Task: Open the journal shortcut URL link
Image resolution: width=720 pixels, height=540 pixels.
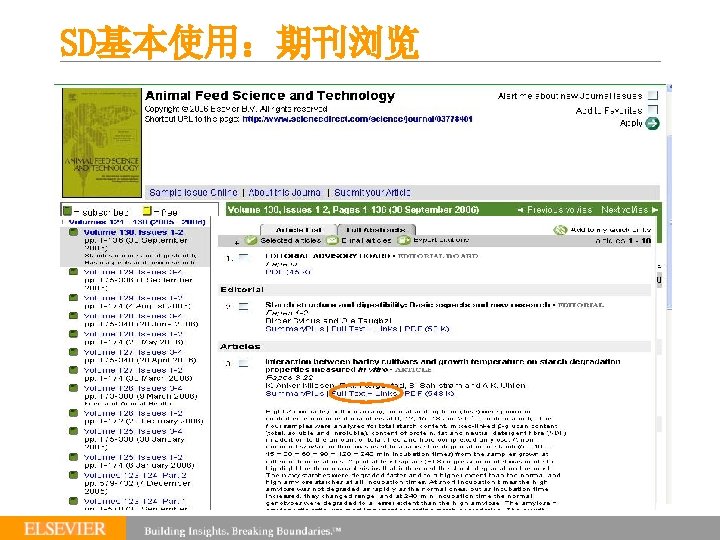Action: point(357,119)
